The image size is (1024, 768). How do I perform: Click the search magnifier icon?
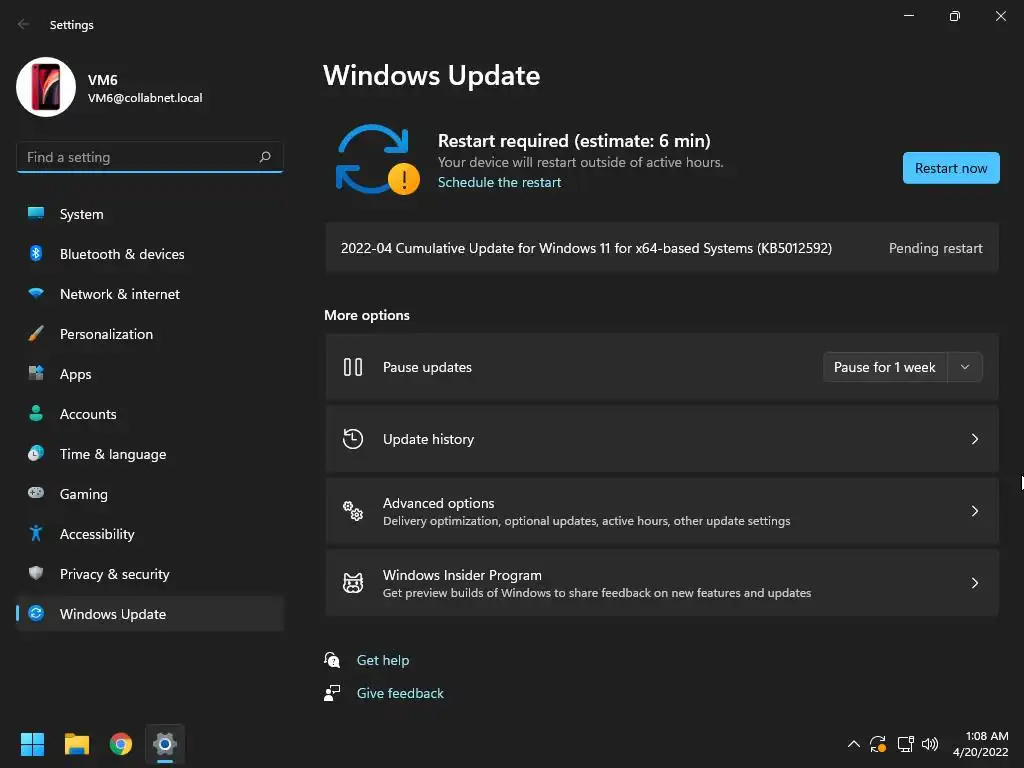[x=265, y=157]
